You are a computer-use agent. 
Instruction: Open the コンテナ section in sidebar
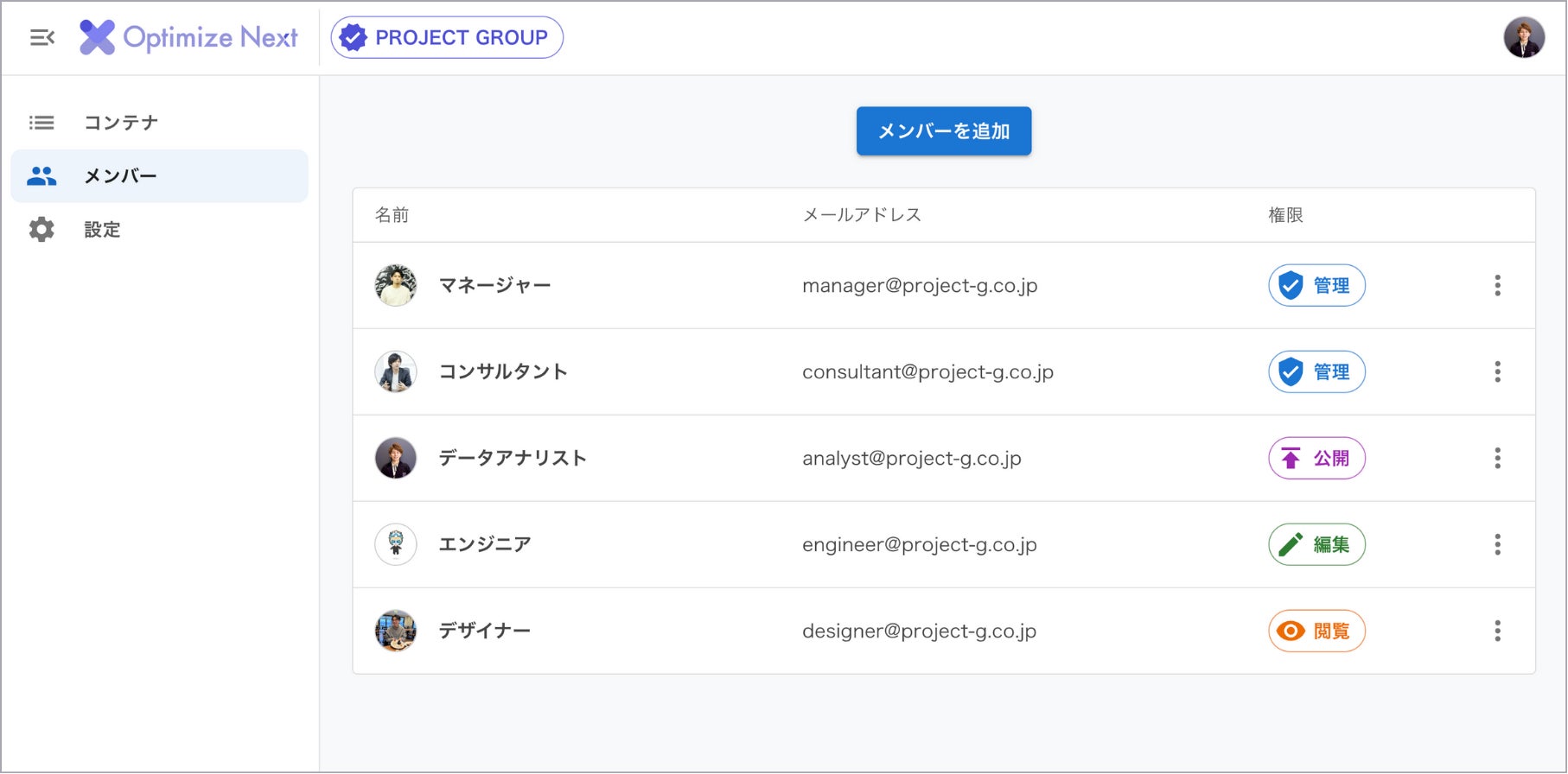(121, 123)
